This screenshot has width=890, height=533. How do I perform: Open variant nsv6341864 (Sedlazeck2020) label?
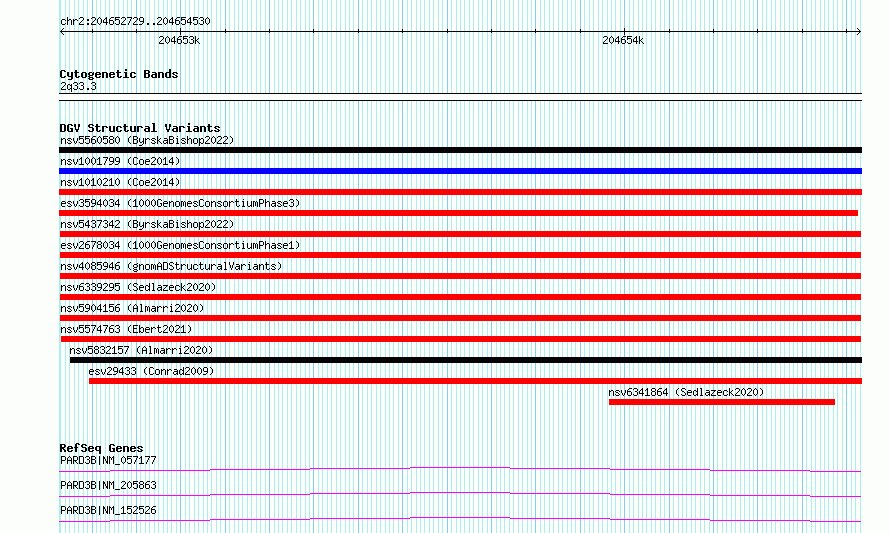pos(686,392)
